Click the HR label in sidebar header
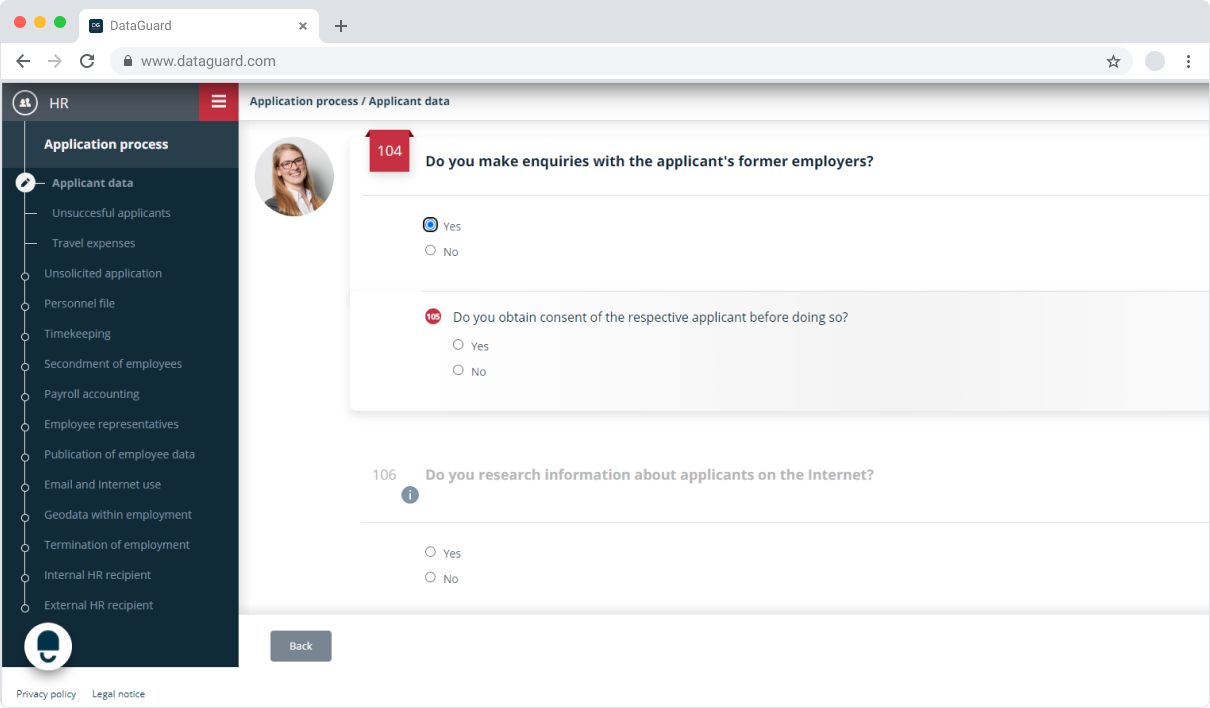 [58, 103]
